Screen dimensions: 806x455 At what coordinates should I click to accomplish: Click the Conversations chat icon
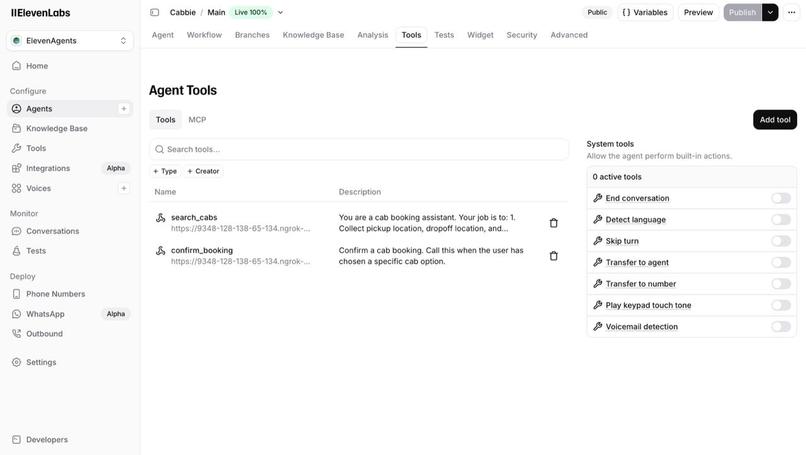pyautogui.click(x=16, y=231)
